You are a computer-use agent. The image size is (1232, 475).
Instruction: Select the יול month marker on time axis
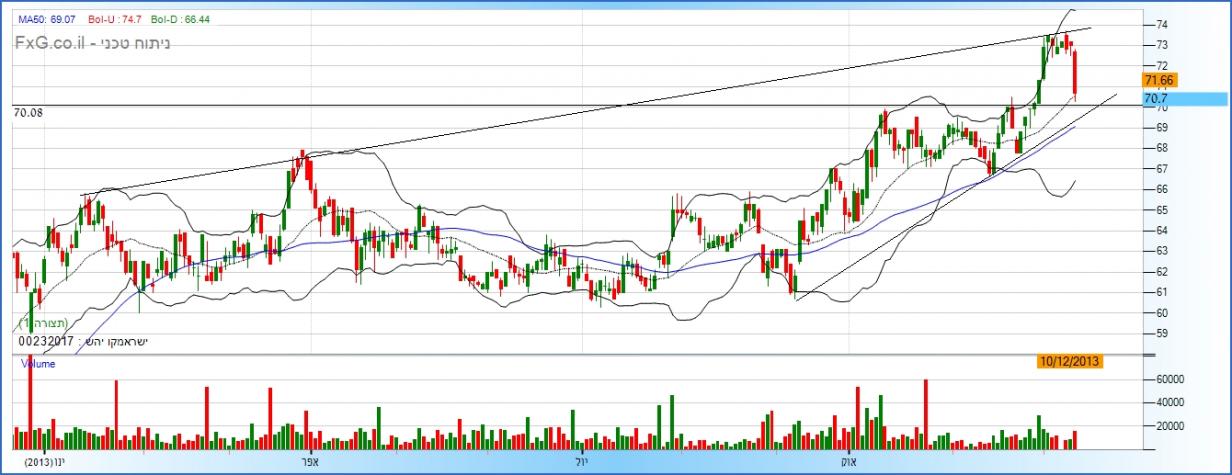(580, 463)
